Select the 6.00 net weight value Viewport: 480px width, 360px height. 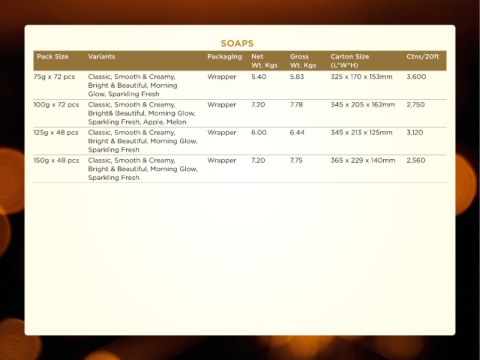(259, 132)
